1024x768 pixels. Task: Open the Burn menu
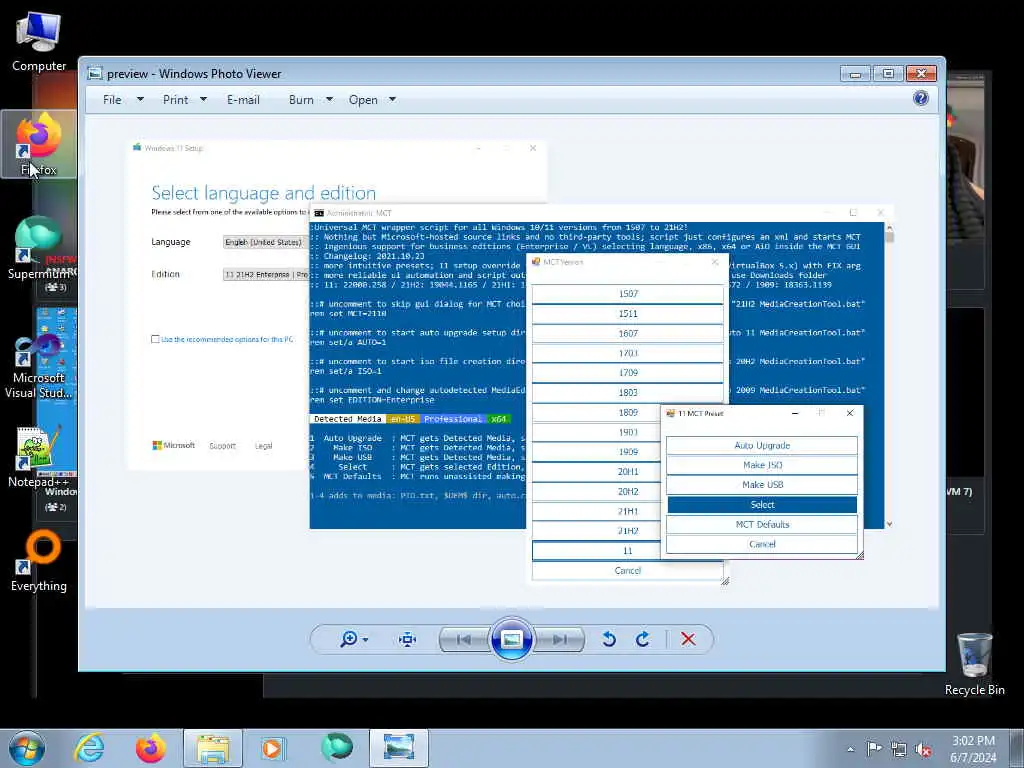click(301, 100)
